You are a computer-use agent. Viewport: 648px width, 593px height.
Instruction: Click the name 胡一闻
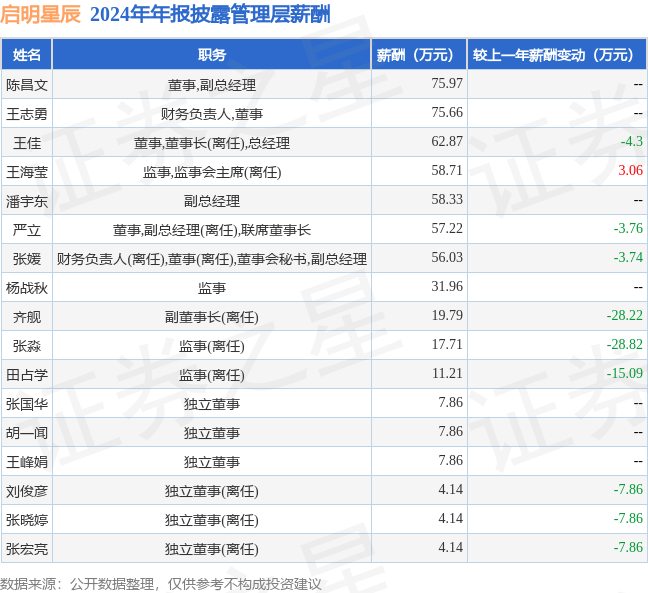pos(27,433)
